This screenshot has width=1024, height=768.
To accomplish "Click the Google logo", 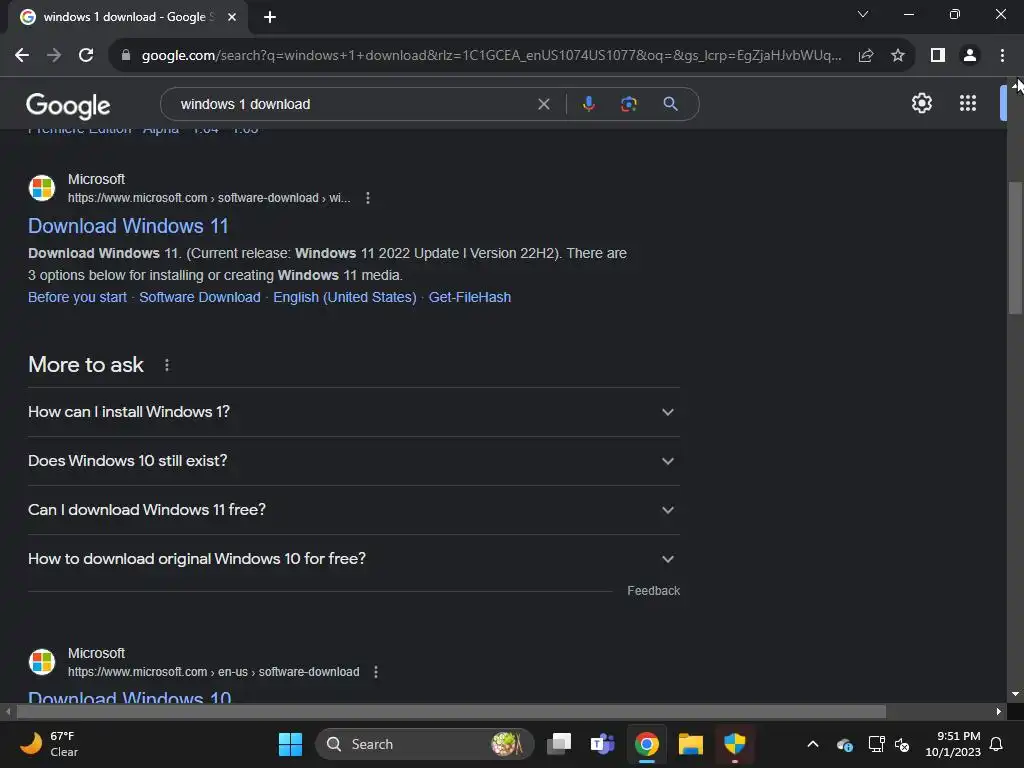I will point(68,105).
